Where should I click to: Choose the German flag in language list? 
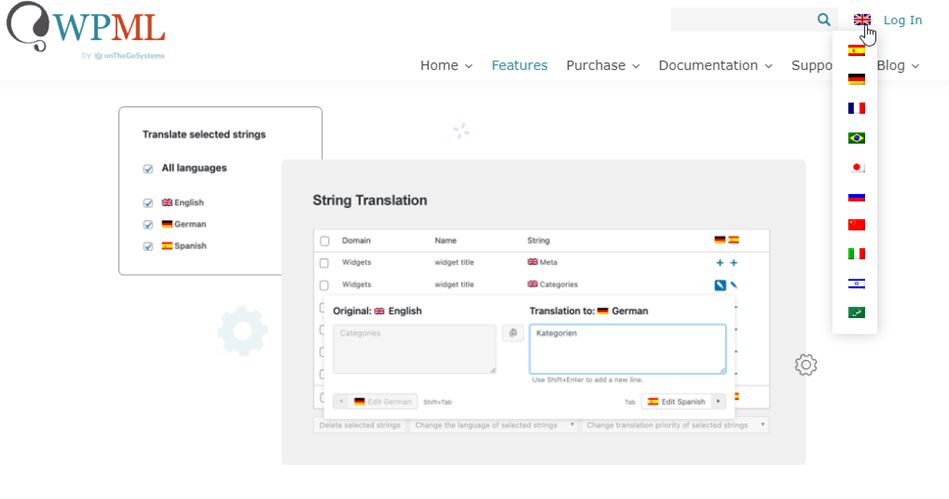click(x=856, y=80)
